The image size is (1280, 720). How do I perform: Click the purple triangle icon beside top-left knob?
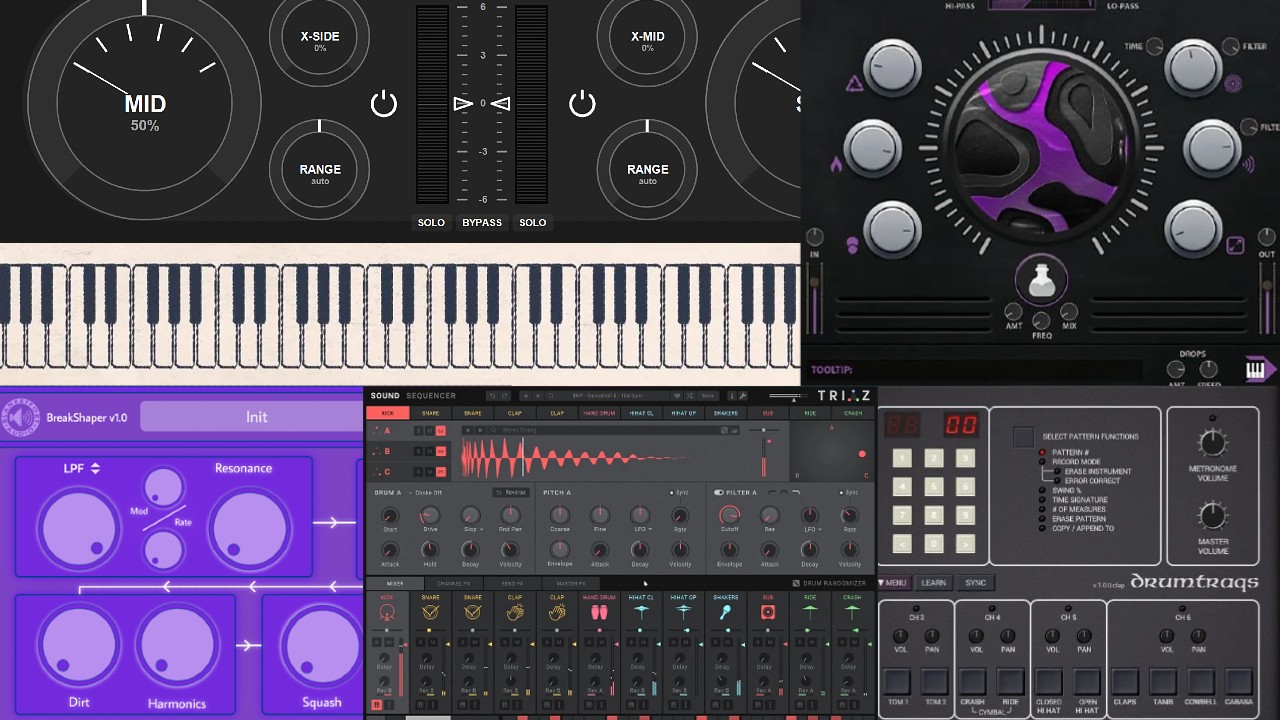(x=854, y=84)
